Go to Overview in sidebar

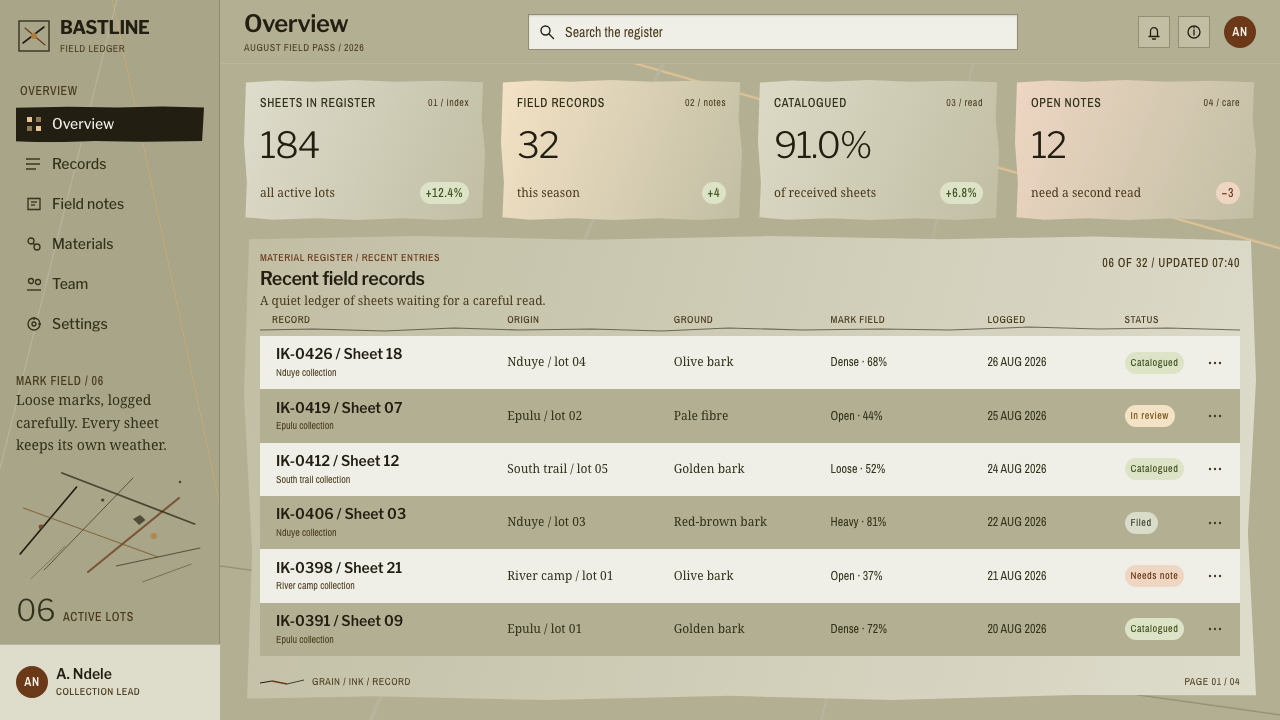[x=110, y=124]
